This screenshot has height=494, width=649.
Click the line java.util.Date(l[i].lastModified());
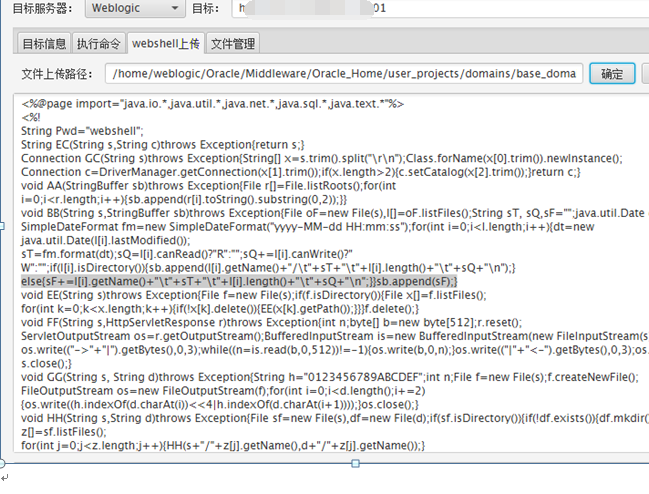point(106,240)
